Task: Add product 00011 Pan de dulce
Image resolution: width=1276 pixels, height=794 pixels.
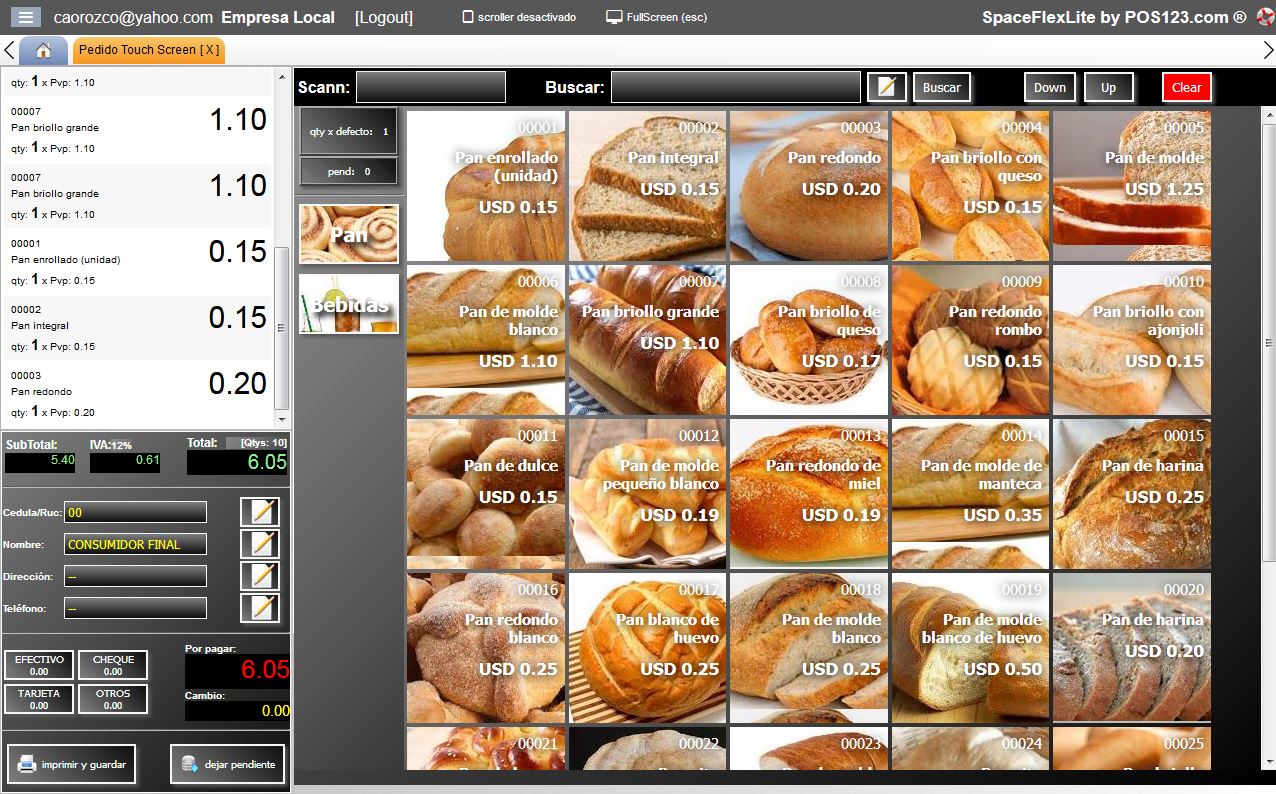Action: point(486,494)
